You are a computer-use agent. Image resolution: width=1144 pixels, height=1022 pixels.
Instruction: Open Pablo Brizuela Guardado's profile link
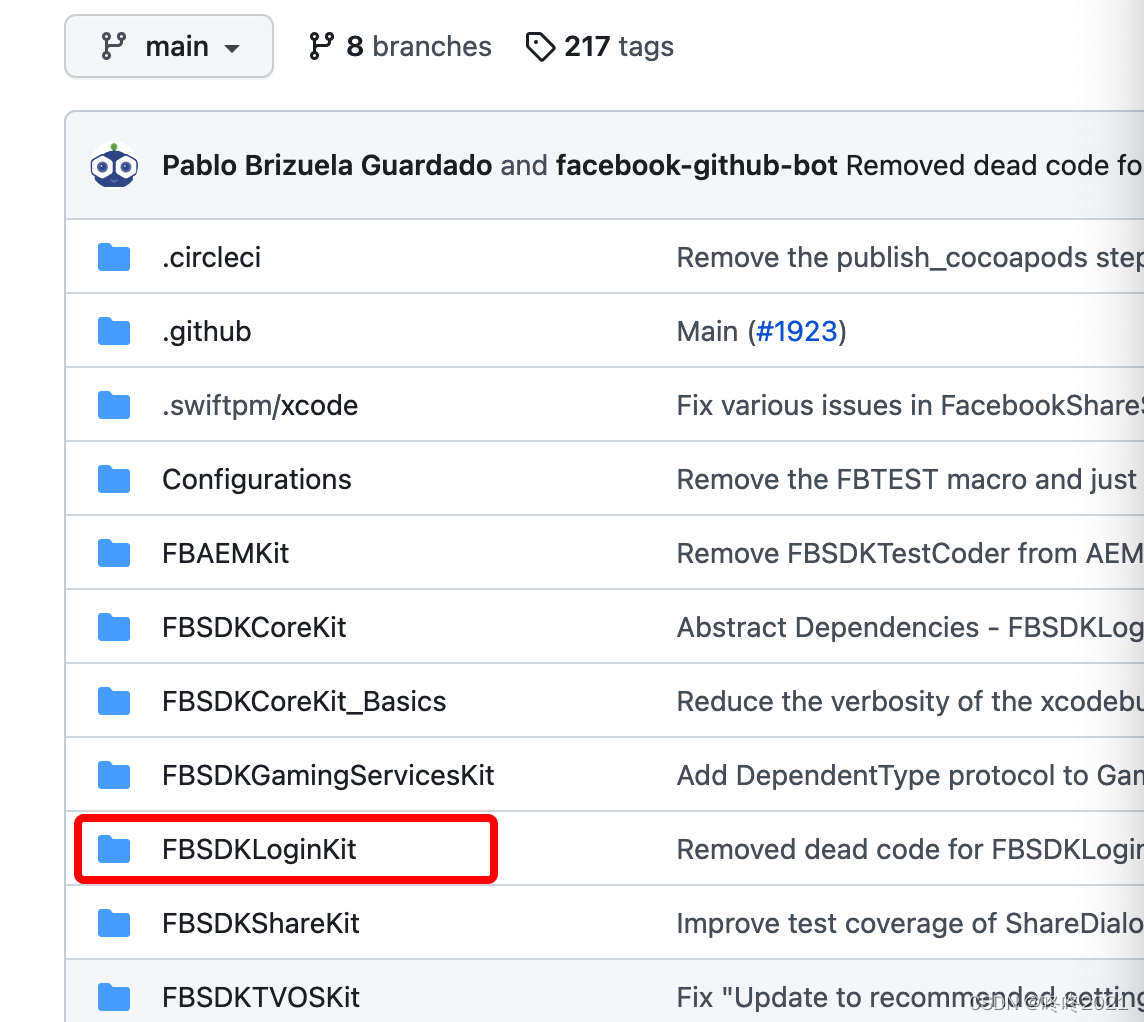tap(327, 166)
